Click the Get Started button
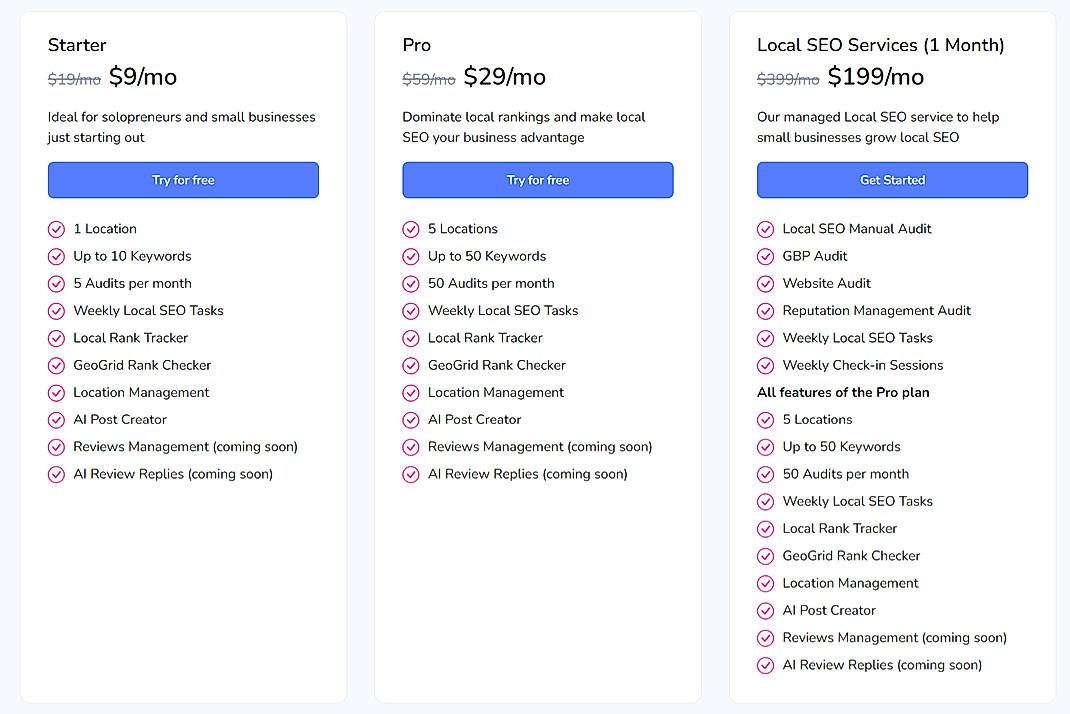 click(892, 180)
